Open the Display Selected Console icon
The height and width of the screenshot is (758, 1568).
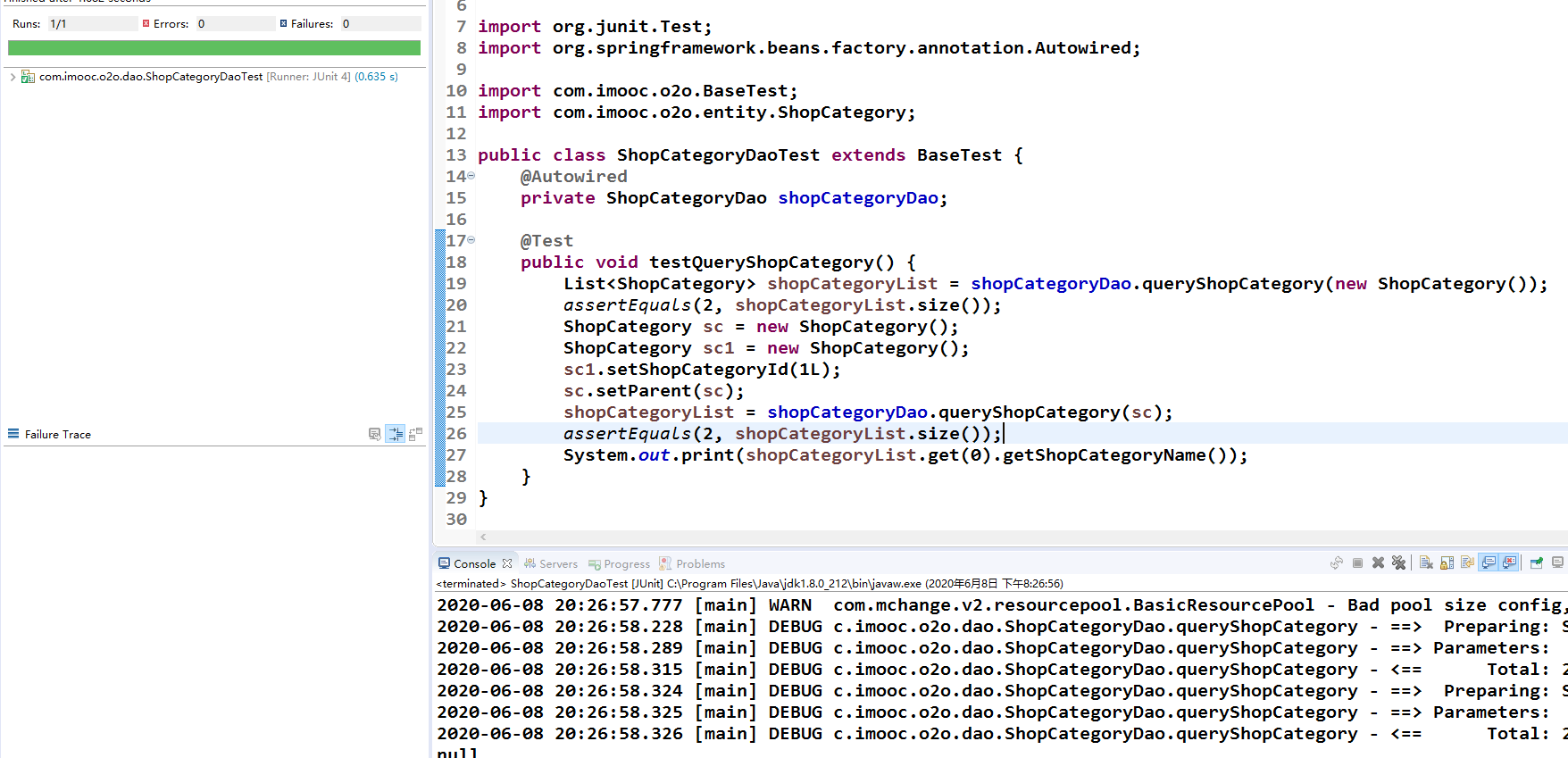(1557, 563)
